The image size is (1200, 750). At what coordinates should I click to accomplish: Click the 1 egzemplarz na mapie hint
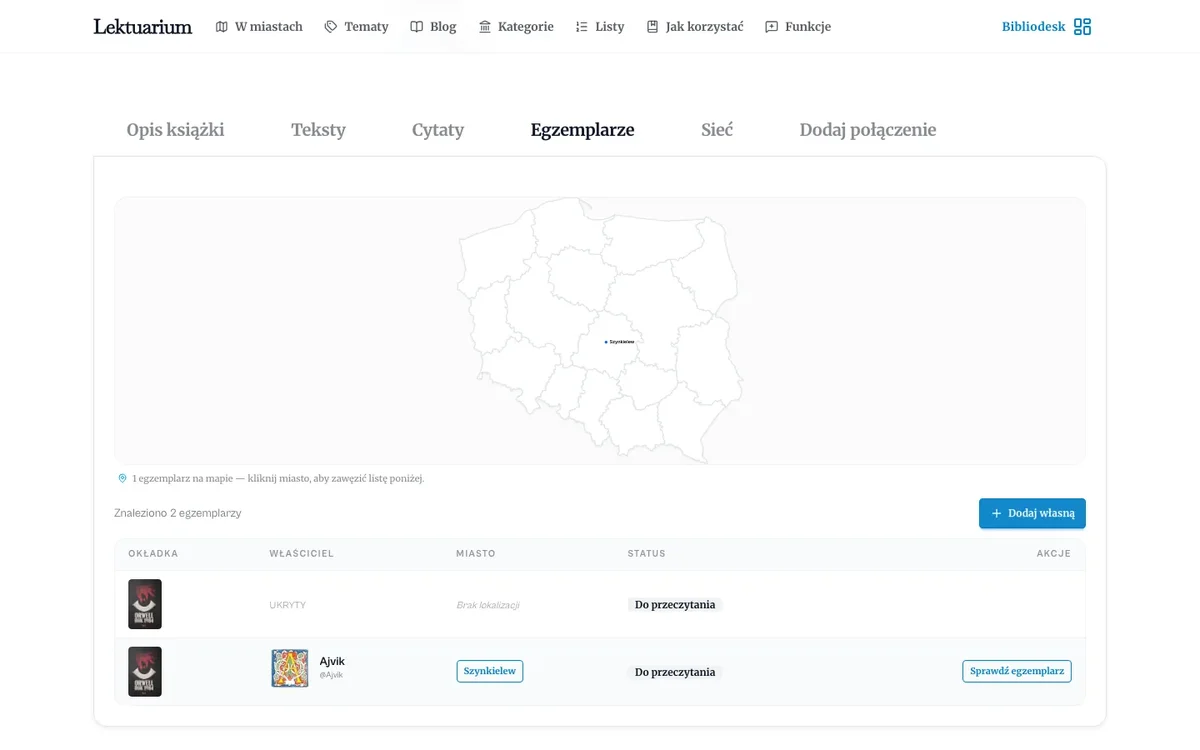coord(278,479)
